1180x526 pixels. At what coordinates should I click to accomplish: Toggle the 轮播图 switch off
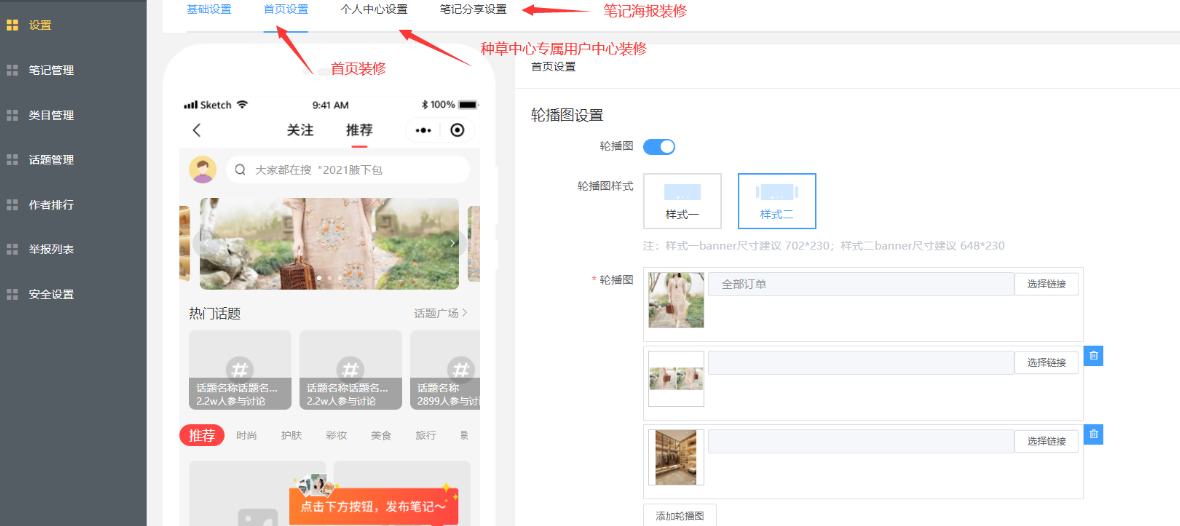click(659, 147)
